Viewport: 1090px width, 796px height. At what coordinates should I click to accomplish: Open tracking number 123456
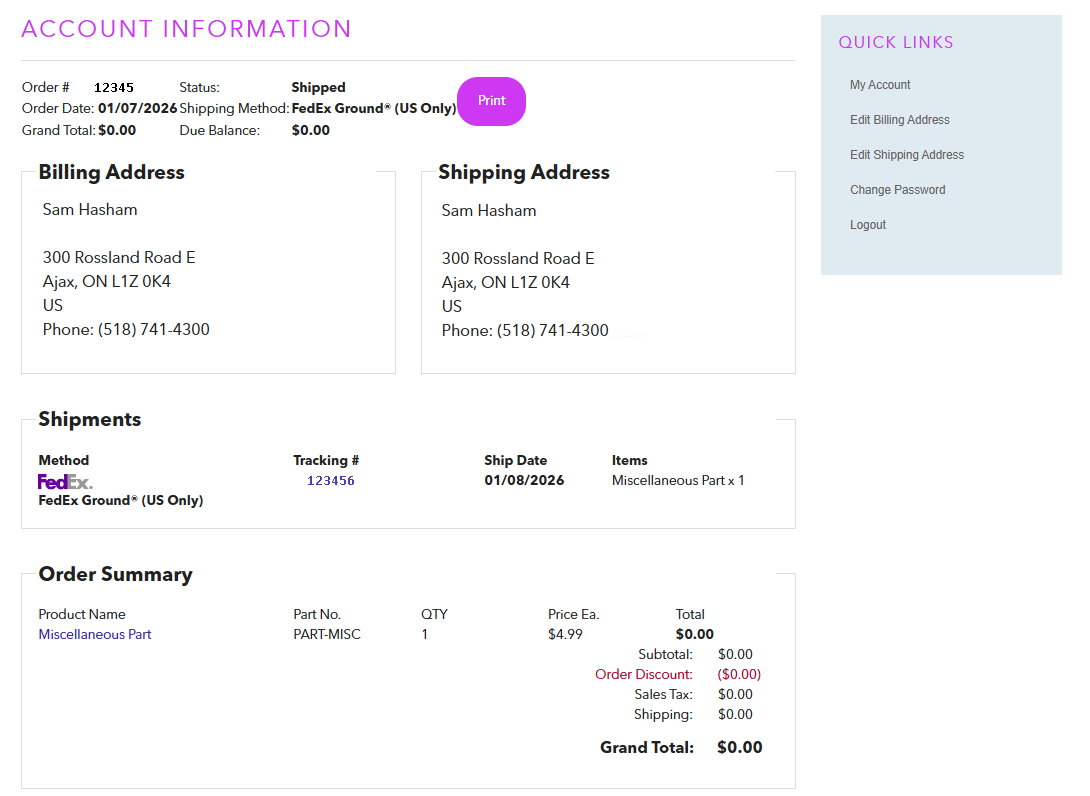pyautogui.click(x=330, y=481)
